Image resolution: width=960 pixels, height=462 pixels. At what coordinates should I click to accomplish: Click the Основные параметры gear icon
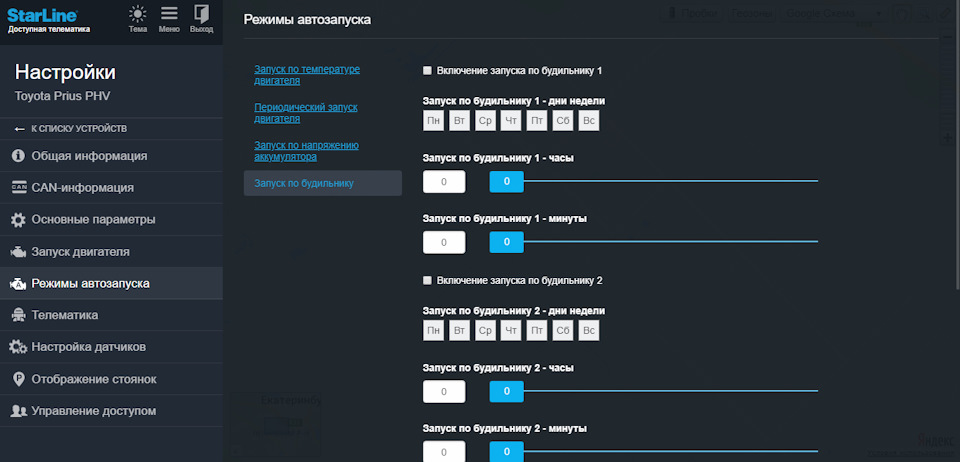[18, 220]
